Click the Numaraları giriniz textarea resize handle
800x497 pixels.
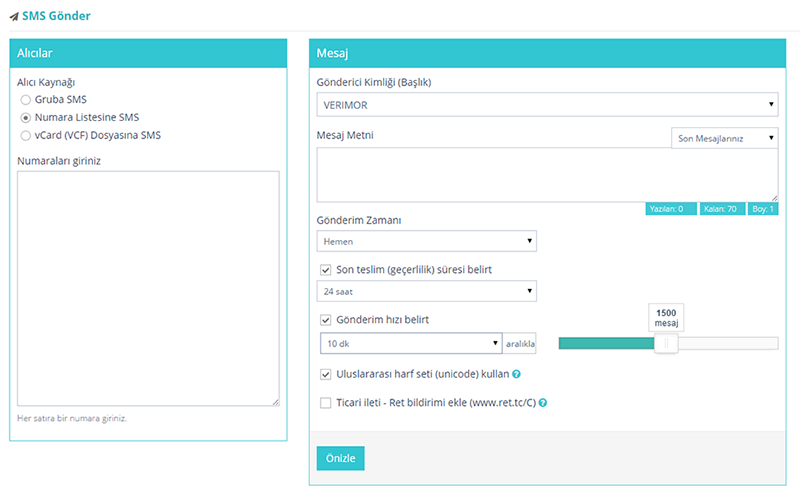(276, 402)
